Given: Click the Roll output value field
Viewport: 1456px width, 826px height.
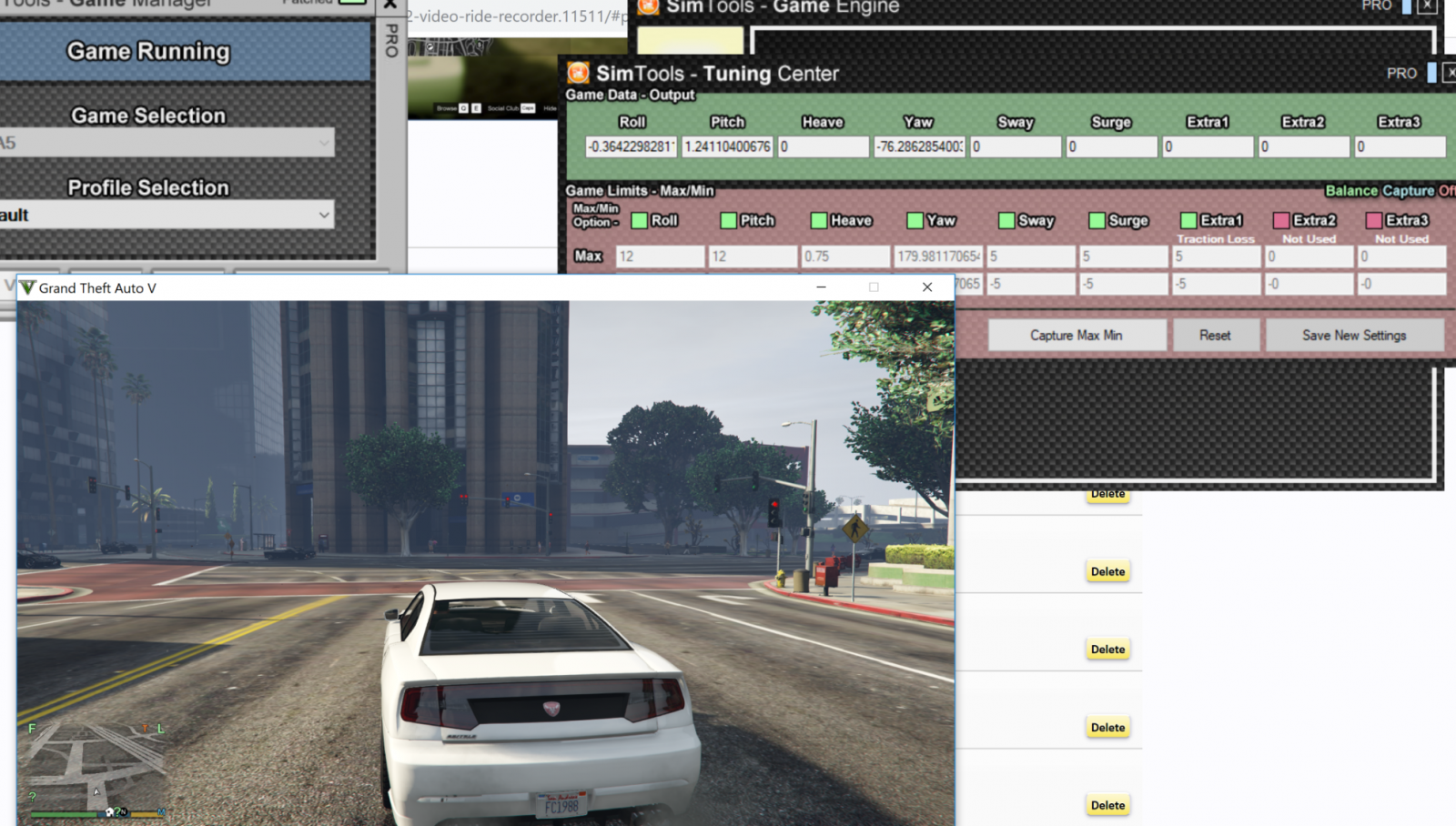Looking at the screenshot, I should coord(631,146).
